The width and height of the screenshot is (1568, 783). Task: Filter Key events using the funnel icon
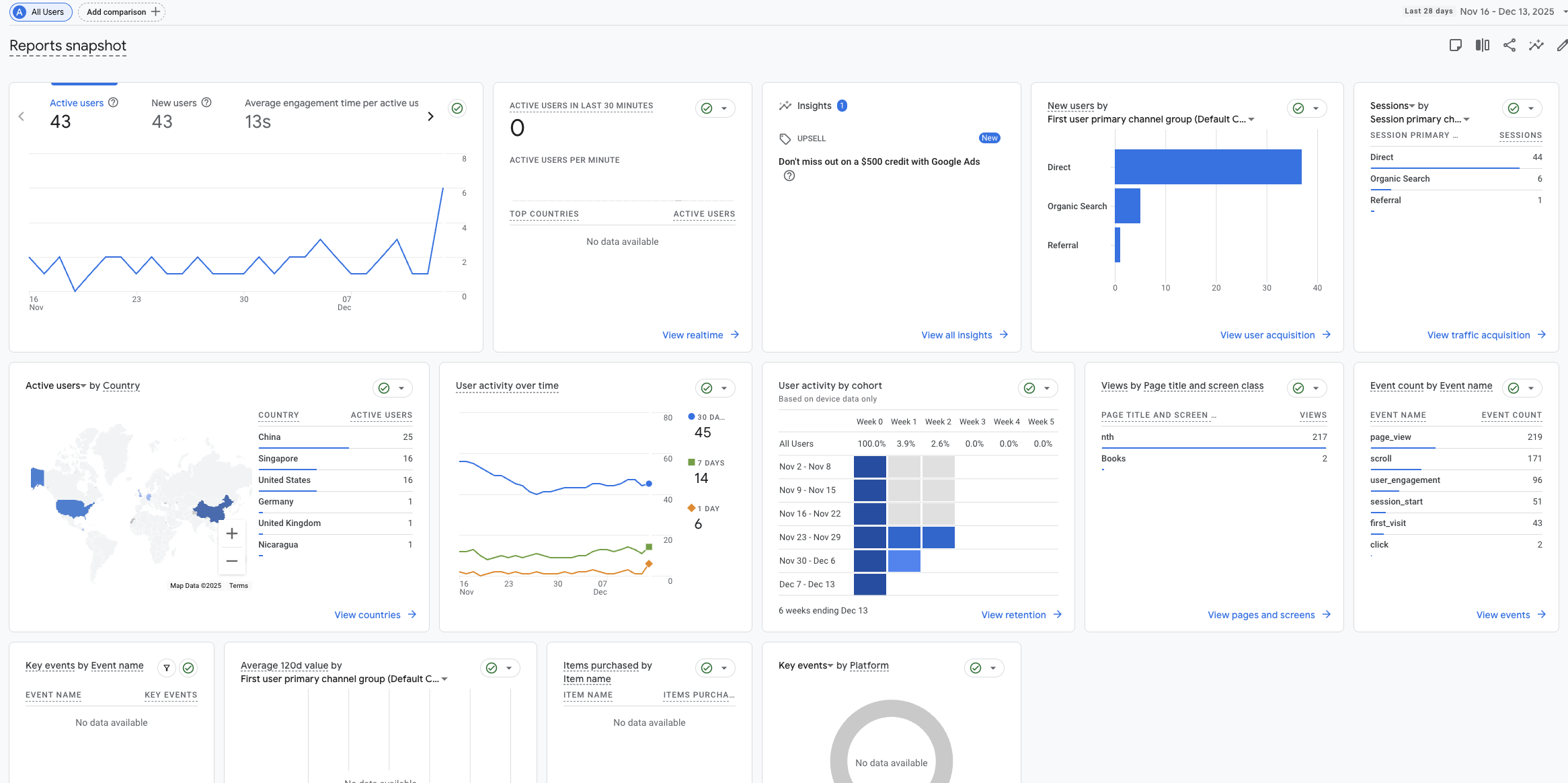coord(167,667)
